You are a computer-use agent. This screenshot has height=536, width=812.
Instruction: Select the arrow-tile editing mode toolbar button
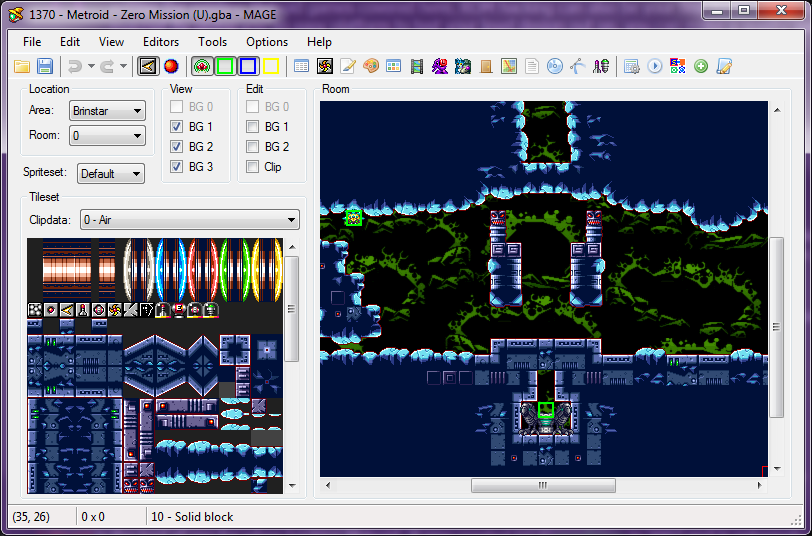coord(148,66)
